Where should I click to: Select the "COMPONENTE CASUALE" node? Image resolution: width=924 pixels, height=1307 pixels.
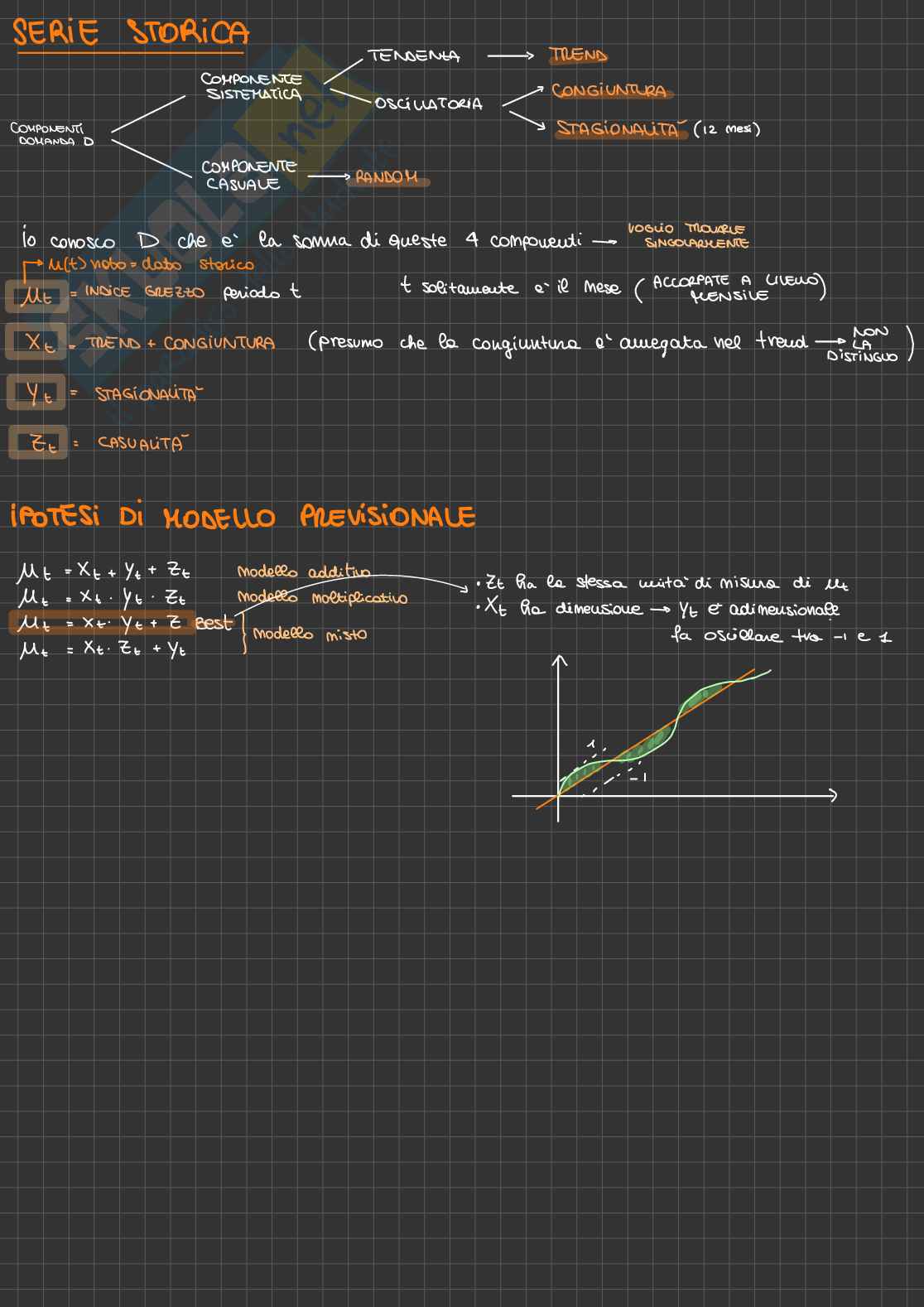pyautogui.click(x=248, y=175)
